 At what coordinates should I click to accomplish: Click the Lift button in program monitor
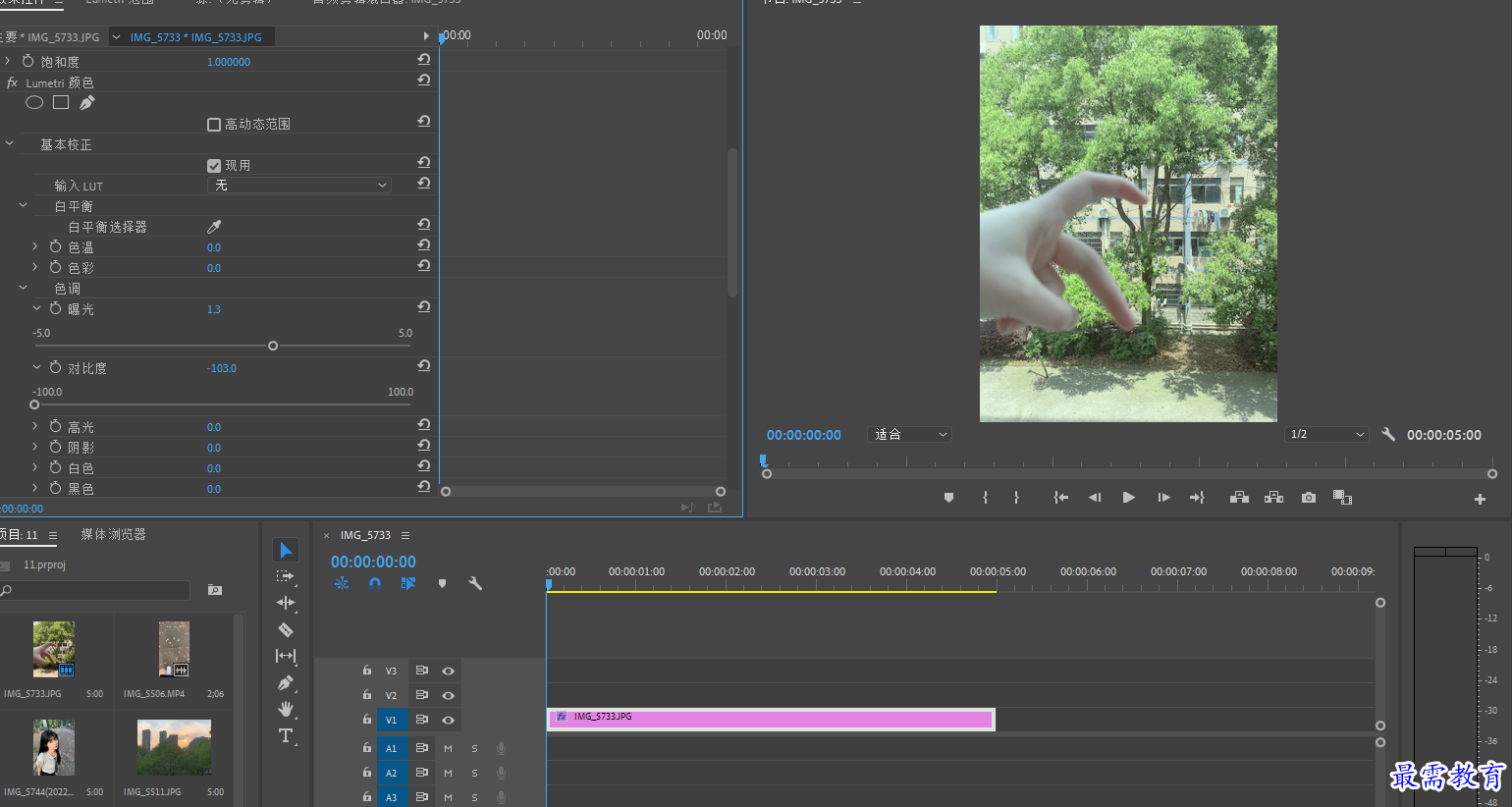tap(1239, 498)
